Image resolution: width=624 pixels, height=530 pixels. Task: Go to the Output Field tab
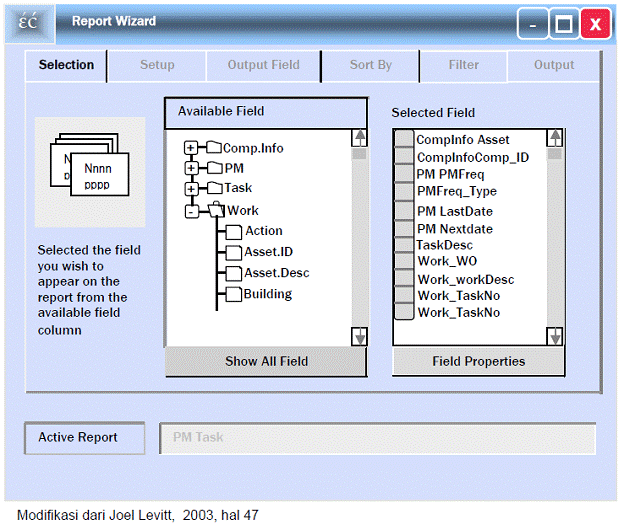coord(263,65)
